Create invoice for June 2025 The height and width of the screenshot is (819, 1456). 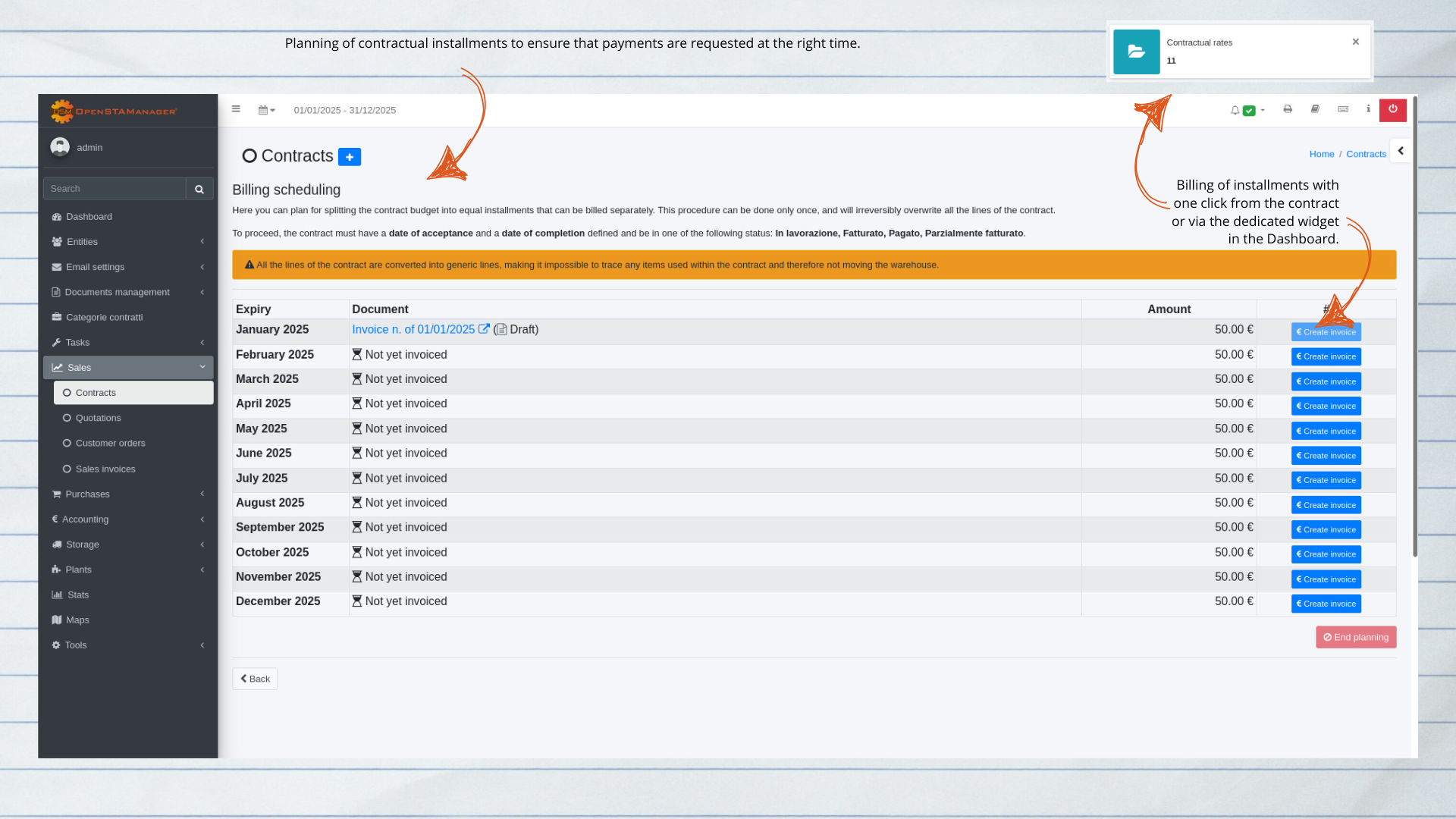[1326, 456]
